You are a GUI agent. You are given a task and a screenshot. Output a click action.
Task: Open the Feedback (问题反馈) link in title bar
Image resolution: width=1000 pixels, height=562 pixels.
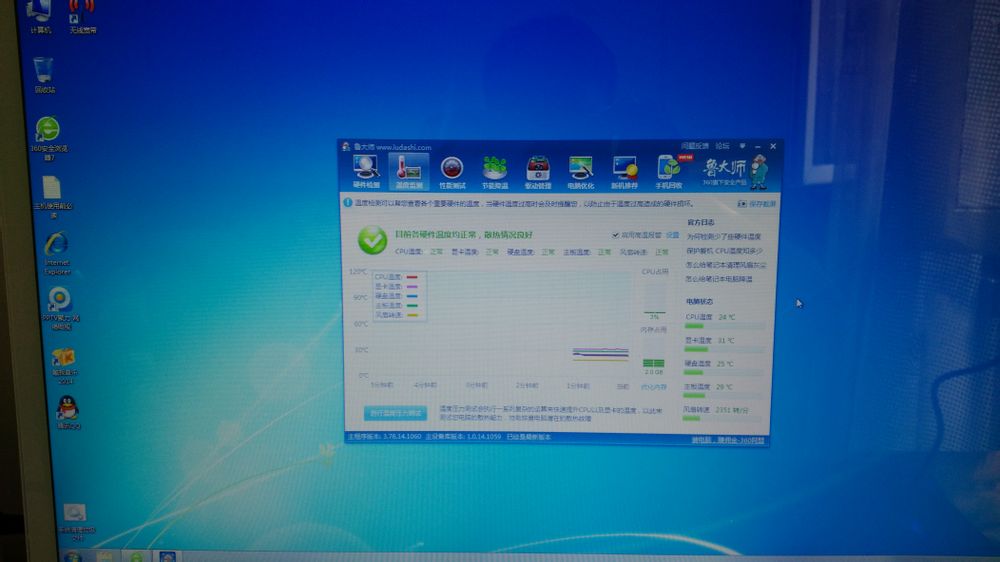[695, 146]
